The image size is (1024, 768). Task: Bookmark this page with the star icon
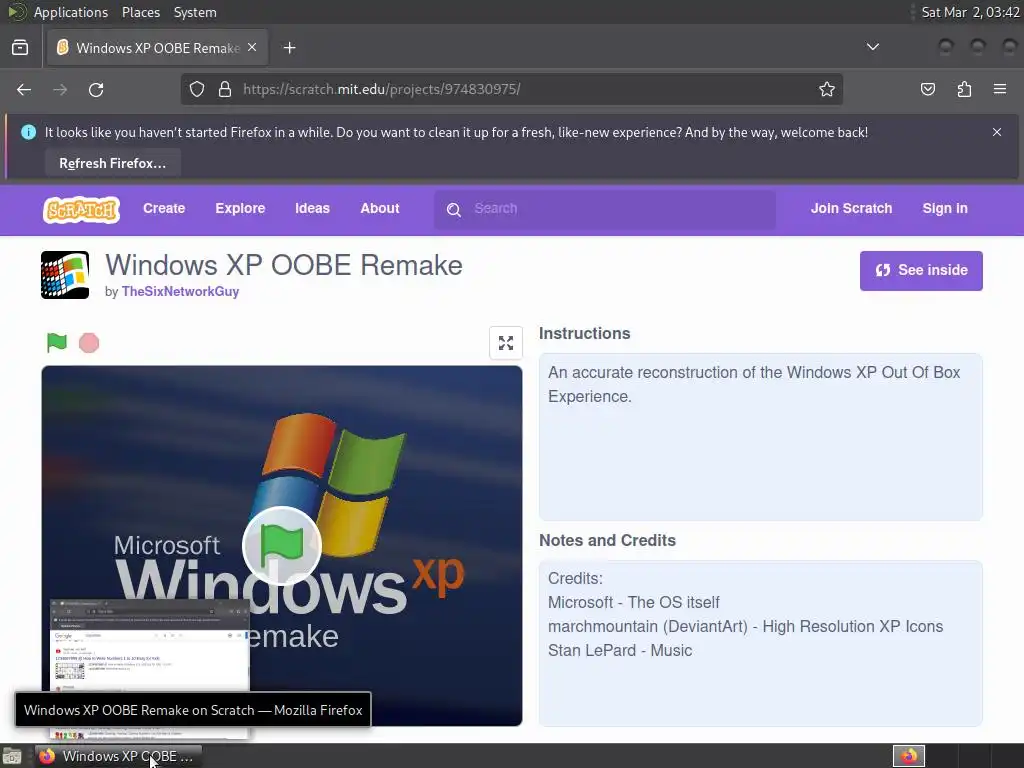827,89
